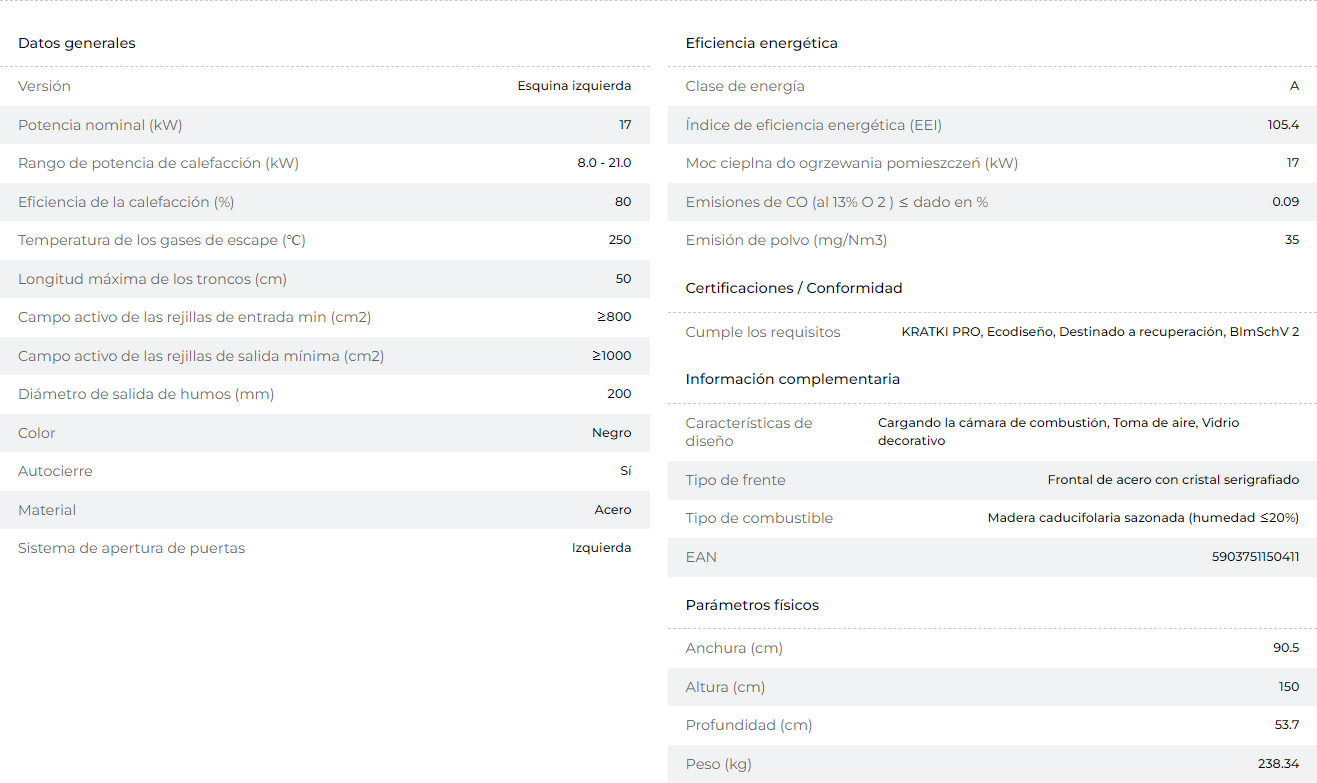
Task: Click the 'Color' value Negro
Action: pyautogui.click(x=611, y=433)
